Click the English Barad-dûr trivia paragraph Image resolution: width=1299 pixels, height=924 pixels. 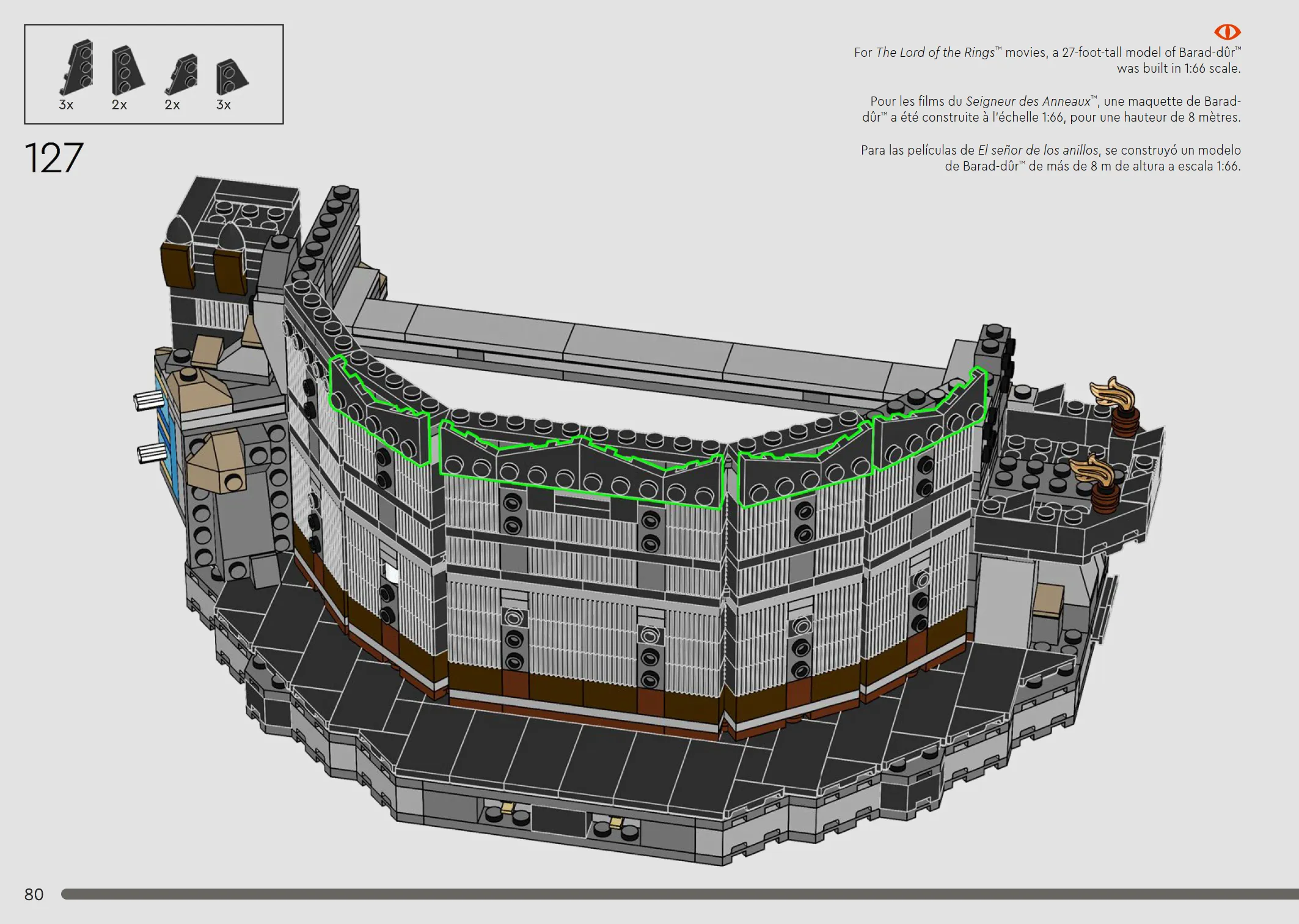click(1047, 60)
